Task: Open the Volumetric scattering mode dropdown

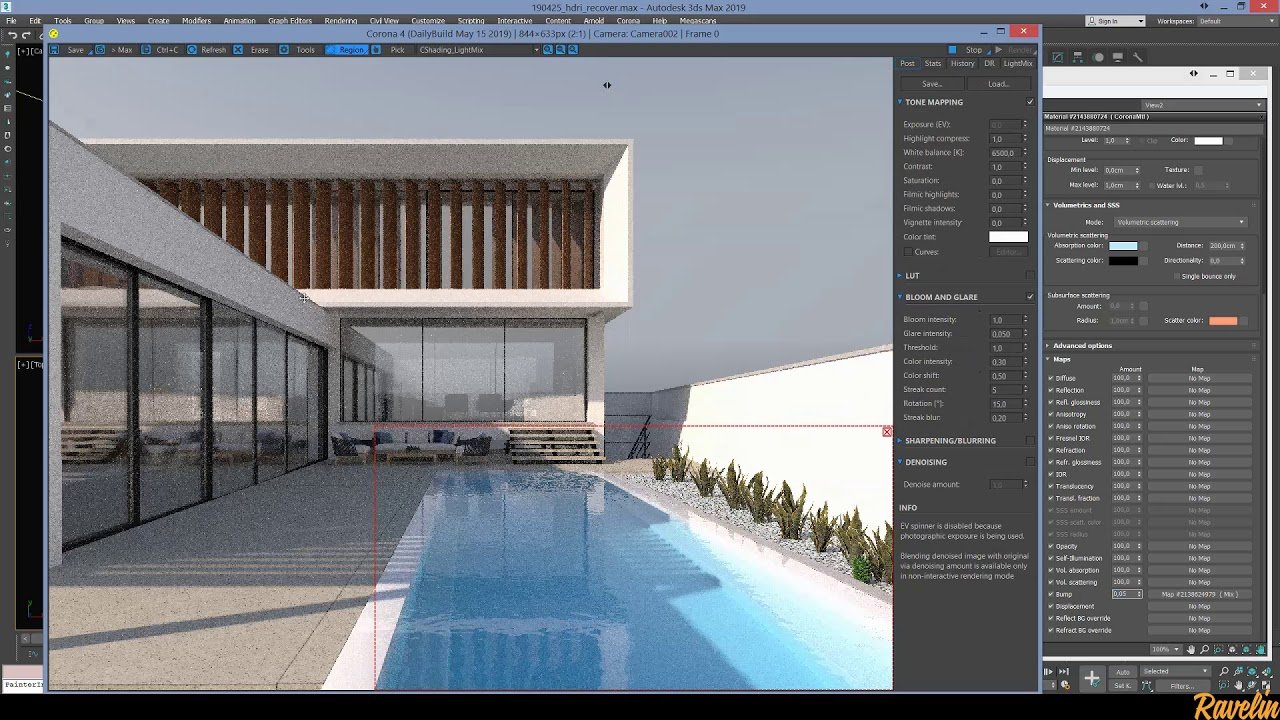Action: [x=1180, y=222]
